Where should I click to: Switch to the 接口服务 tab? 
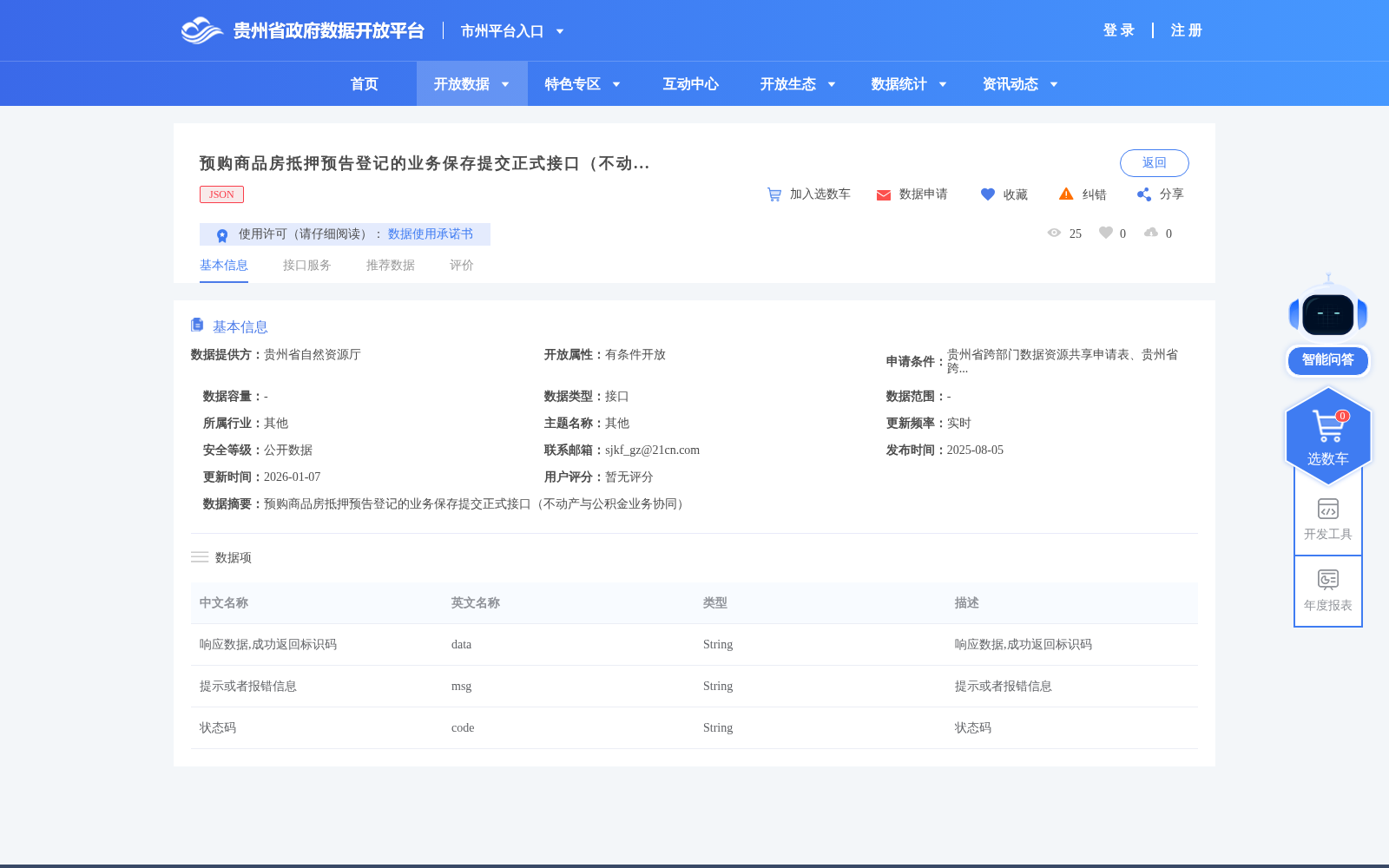click(307, 266)
